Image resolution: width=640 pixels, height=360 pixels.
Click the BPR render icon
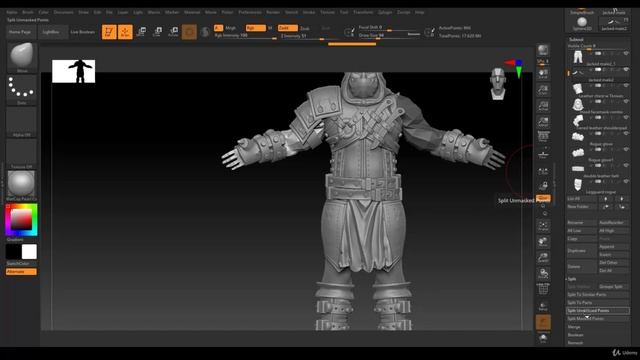click(x=543, y=50)
